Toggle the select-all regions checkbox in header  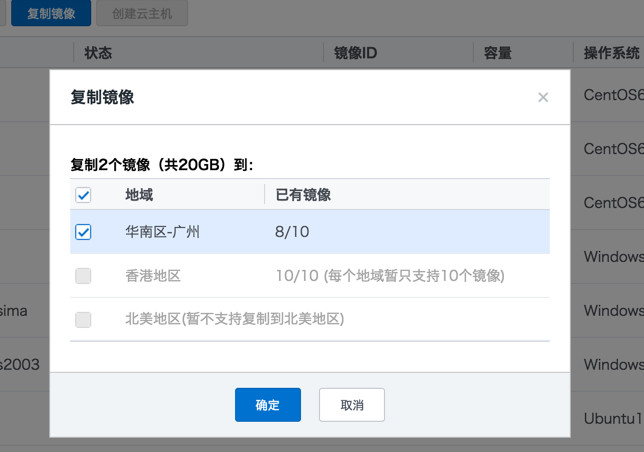tap(84, 195)
